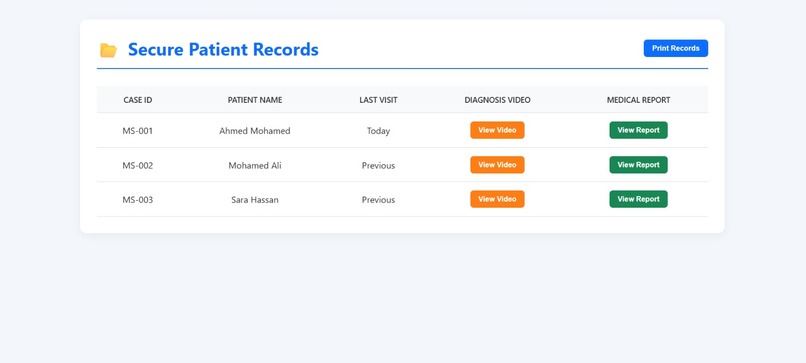Click the Today last visit cell
The height and width of the screenshot is (363, 806).
click(378, 131)
